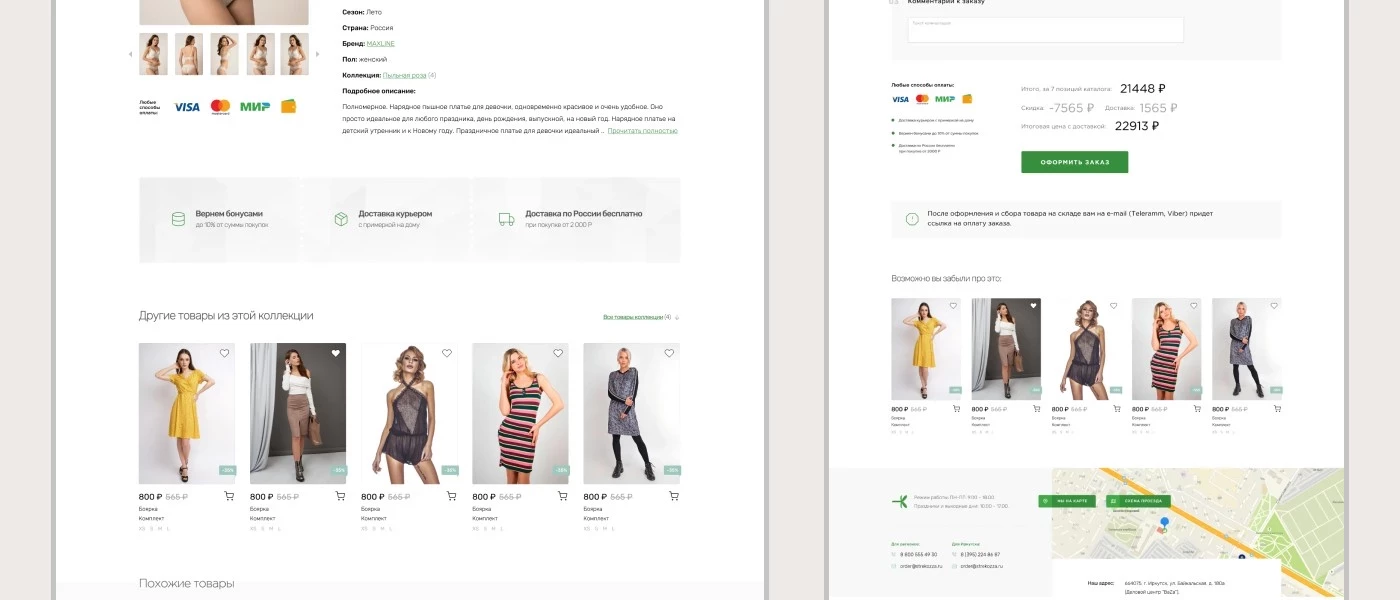Image resolution: width=1400 pixels, height=600 pixels.
Task: Click the Mastercard logo below product thumbnails
Action: (221, 106)
